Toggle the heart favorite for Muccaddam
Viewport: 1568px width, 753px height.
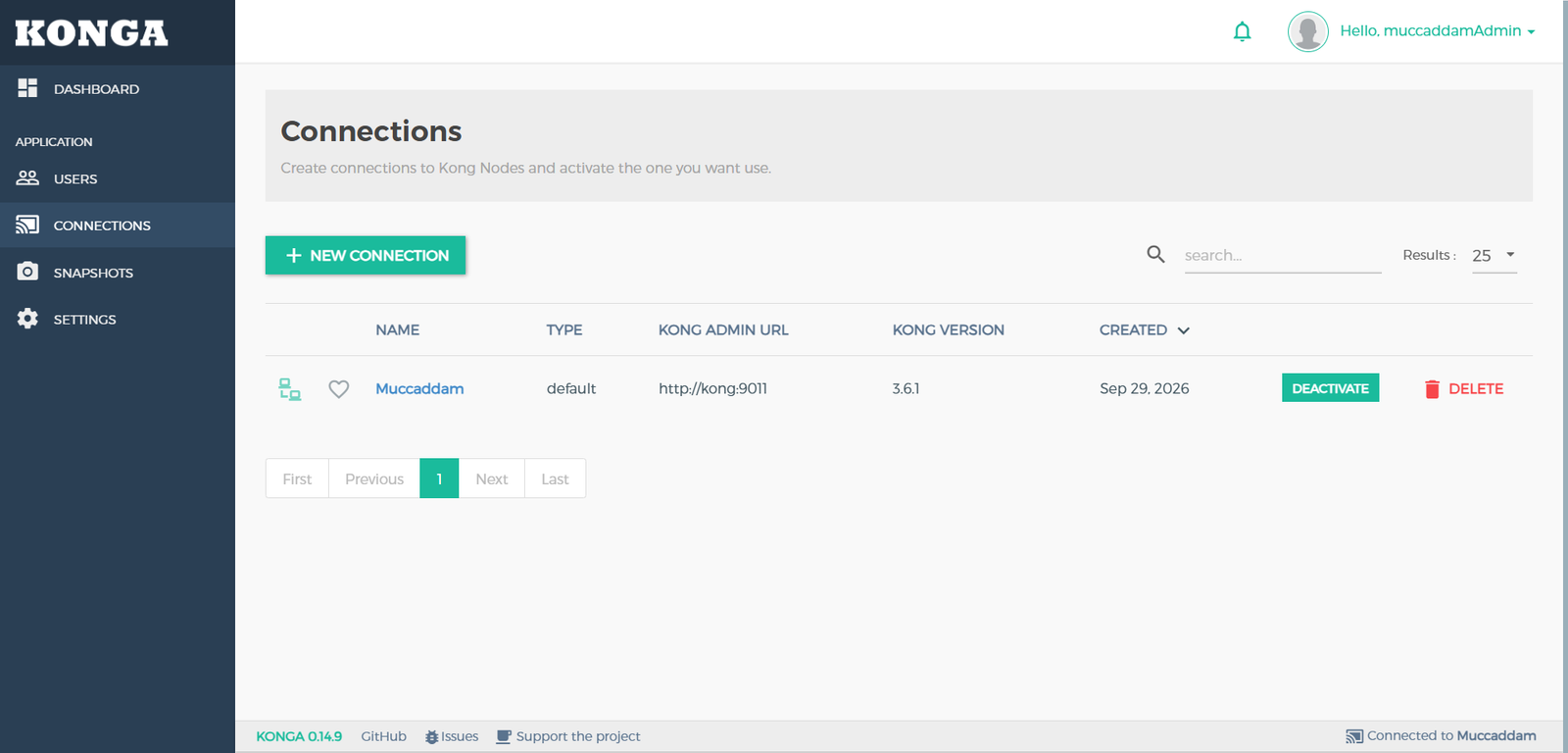pyautogui.click(x=338, y=389)
